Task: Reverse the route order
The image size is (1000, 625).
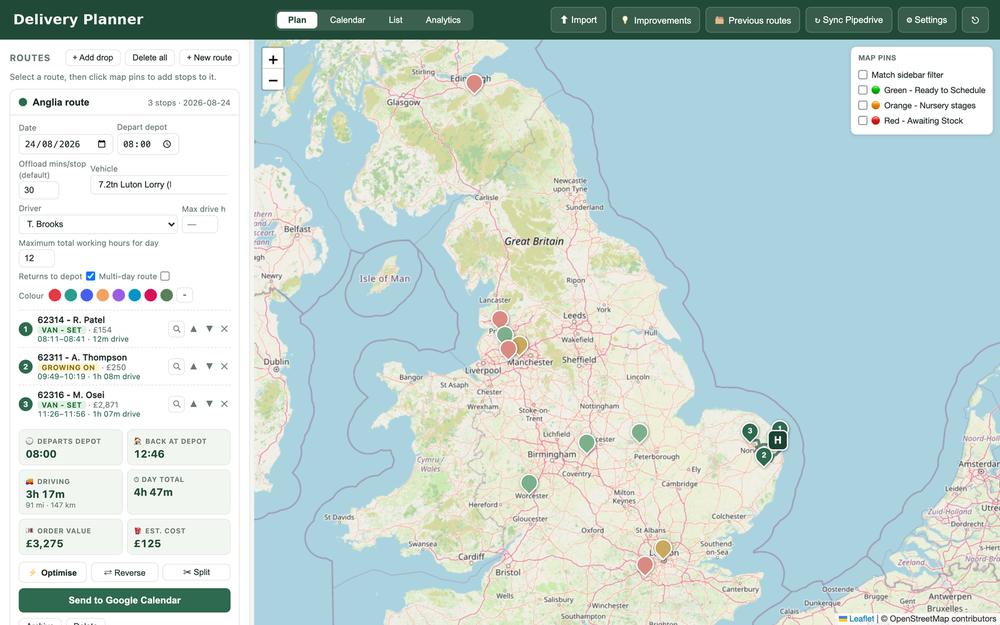Action: (124, 573)
